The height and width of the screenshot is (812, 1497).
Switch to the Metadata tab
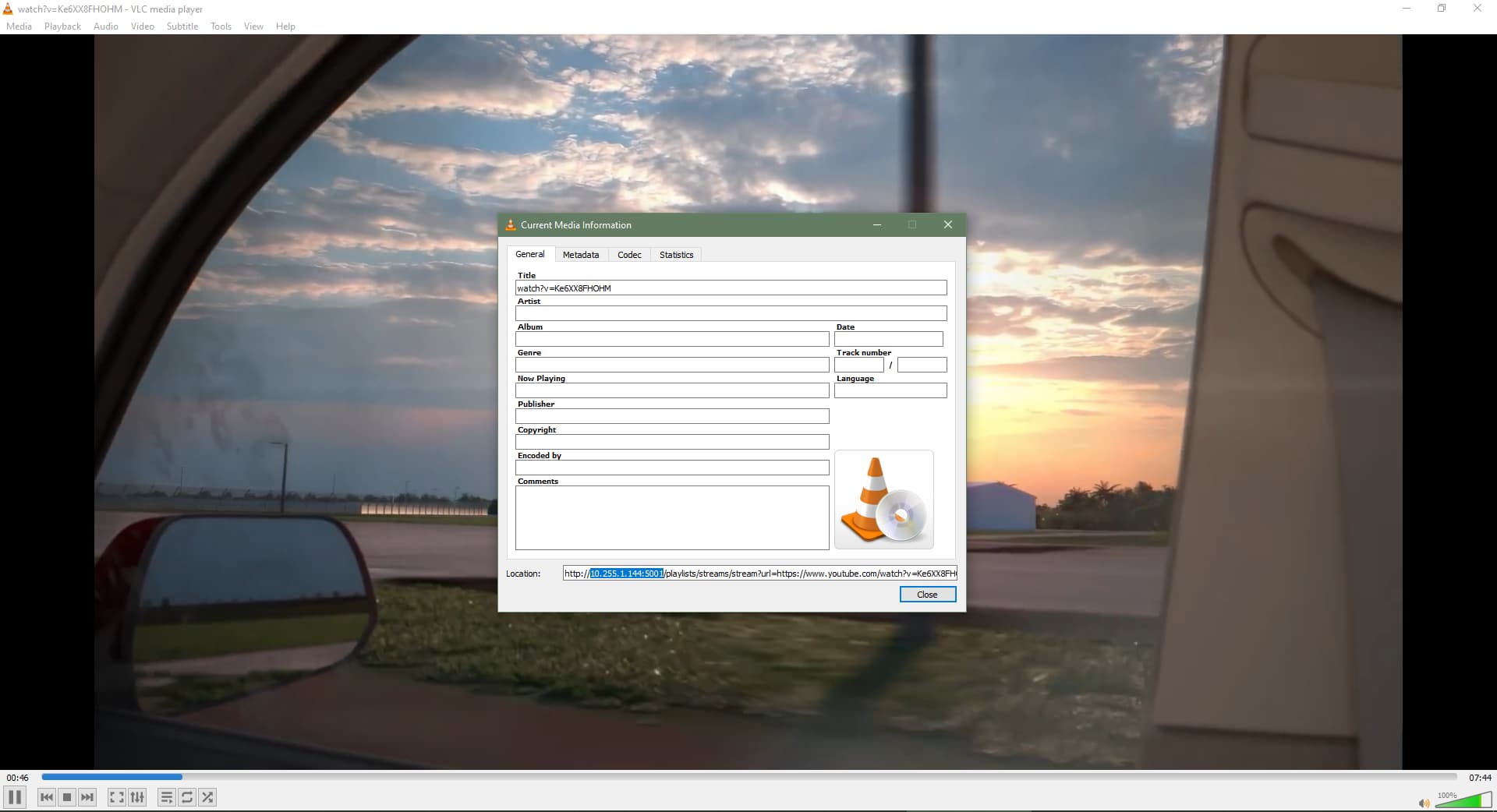[x=581, y=255]
